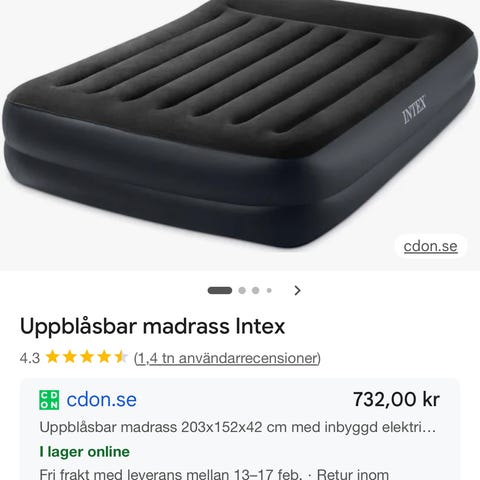The height and width of the screenshot is (480, 480).
Task: Click the truncated 203x152x42 cm description
Action: [x=238, y=427]
